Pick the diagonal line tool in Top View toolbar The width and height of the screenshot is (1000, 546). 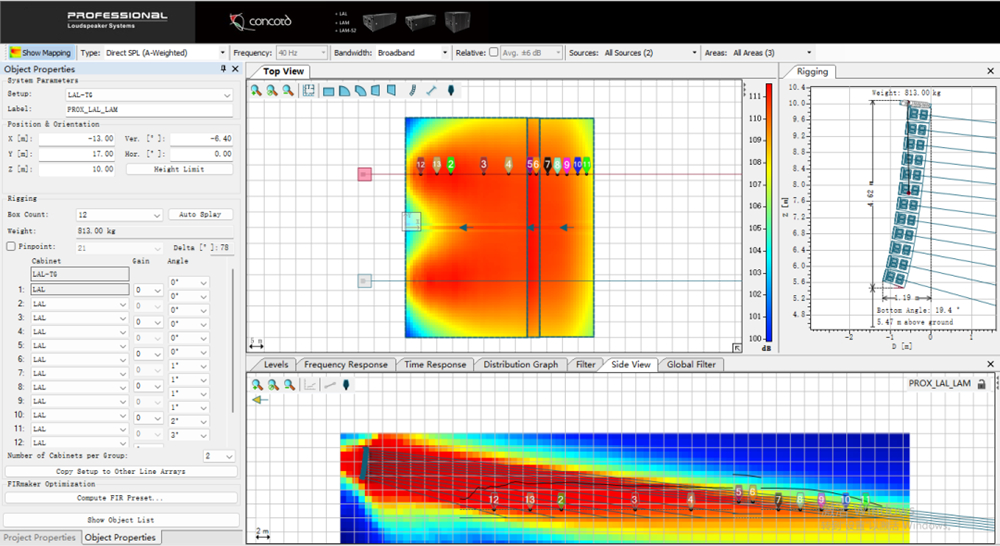pyautogui.click(x=432, y=91)
